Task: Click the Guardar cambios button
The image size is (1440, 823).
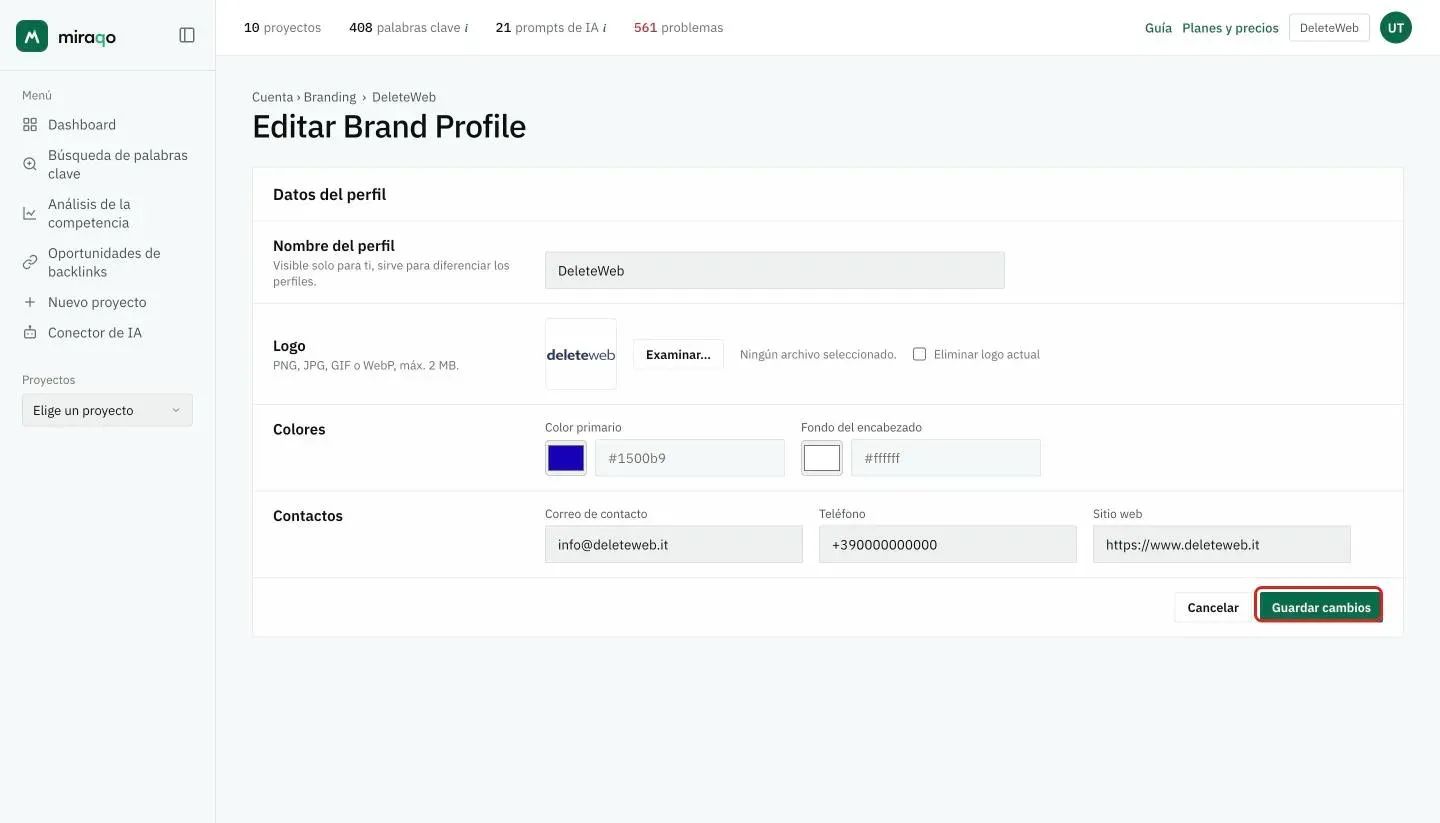Action: tap(1321, 607)
